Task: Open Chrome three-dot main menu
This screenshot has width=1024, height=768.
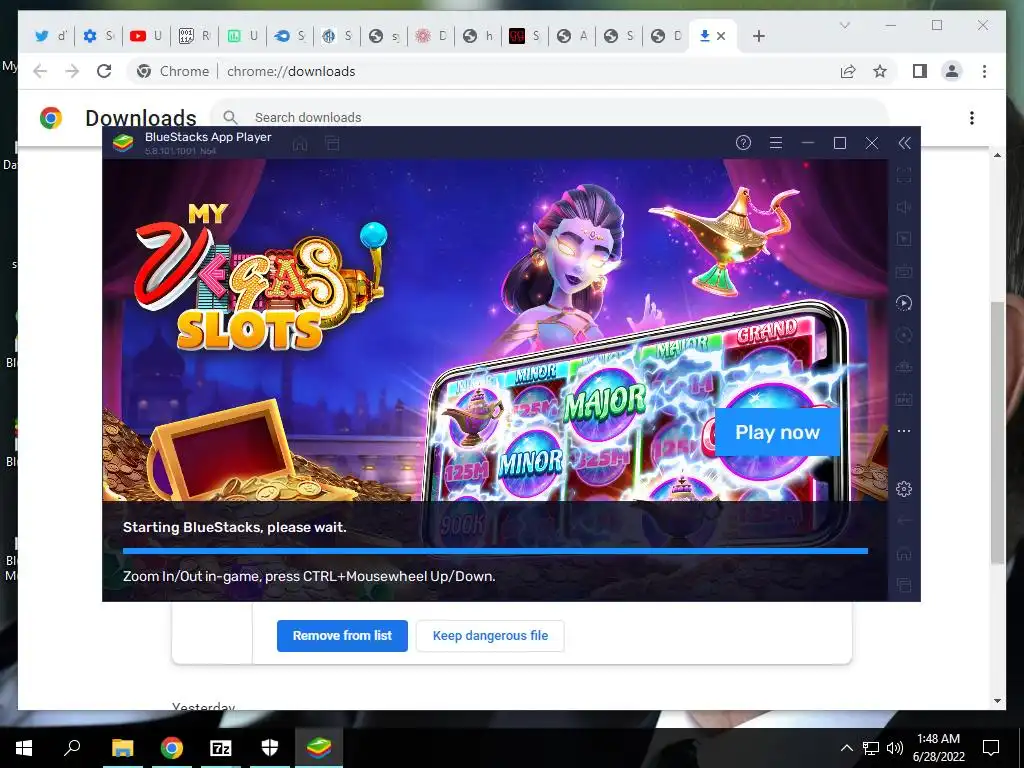Action: [984, 71]
